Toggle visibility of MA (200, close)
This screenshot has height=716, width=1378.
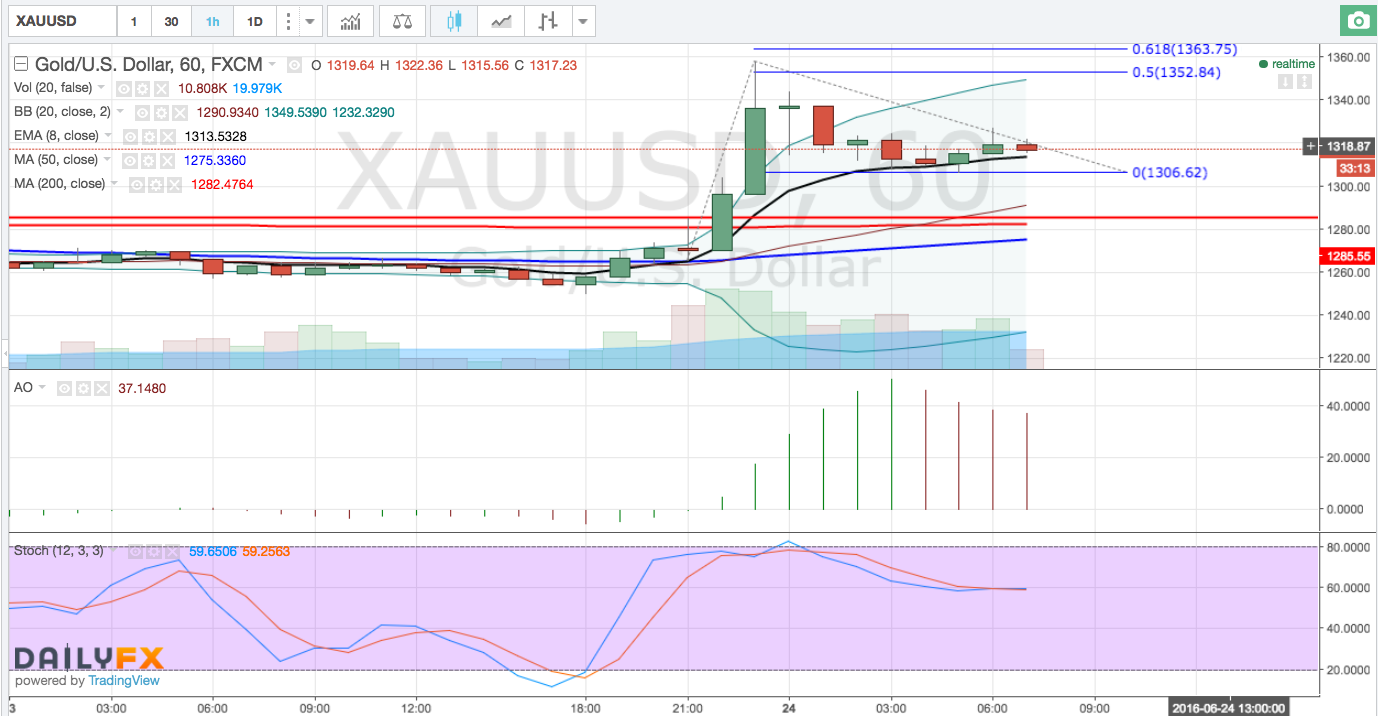[x=134, y=184]
